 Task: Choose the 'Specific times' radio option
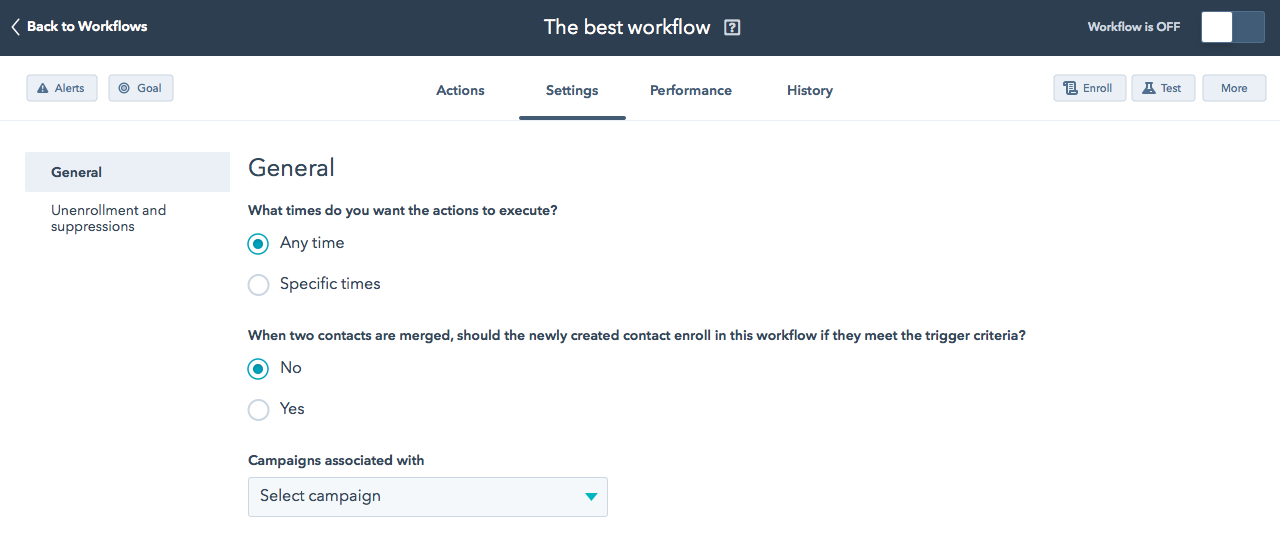coord(258,285)
